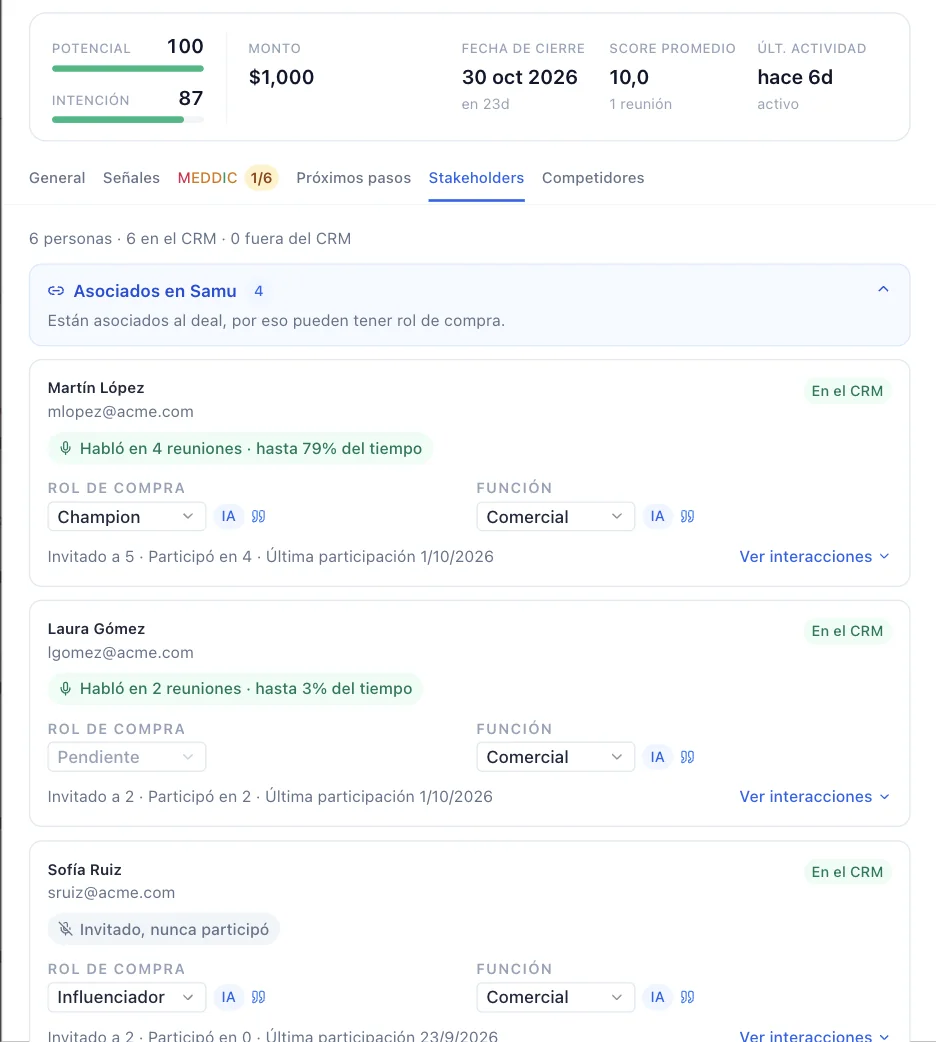Click the name Laura Gómez

coord(96,629)
